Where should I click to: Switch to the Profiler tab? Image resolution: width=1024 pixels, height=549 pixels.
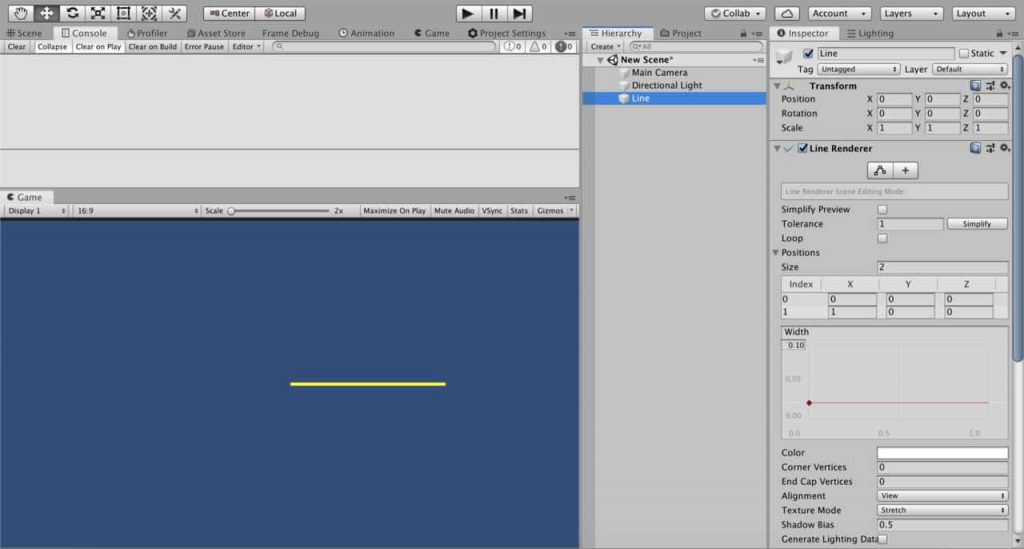148,33
